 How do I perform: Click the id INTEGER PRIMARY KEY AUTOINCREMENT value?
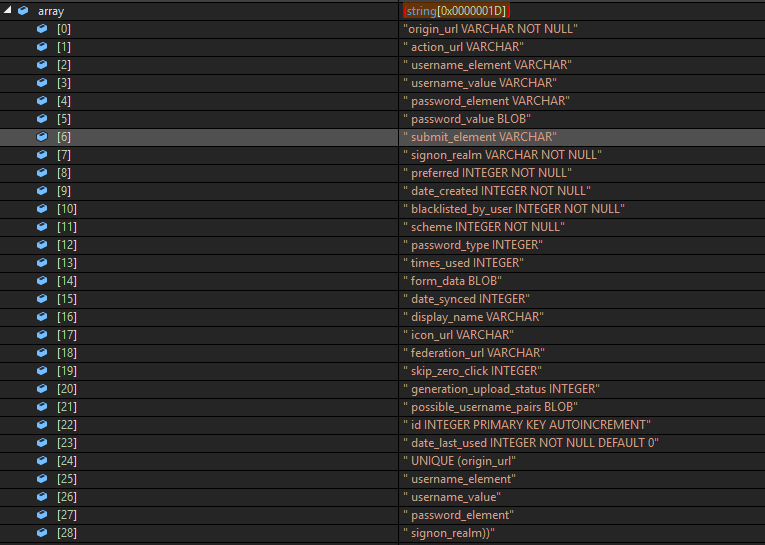point(526,424)
